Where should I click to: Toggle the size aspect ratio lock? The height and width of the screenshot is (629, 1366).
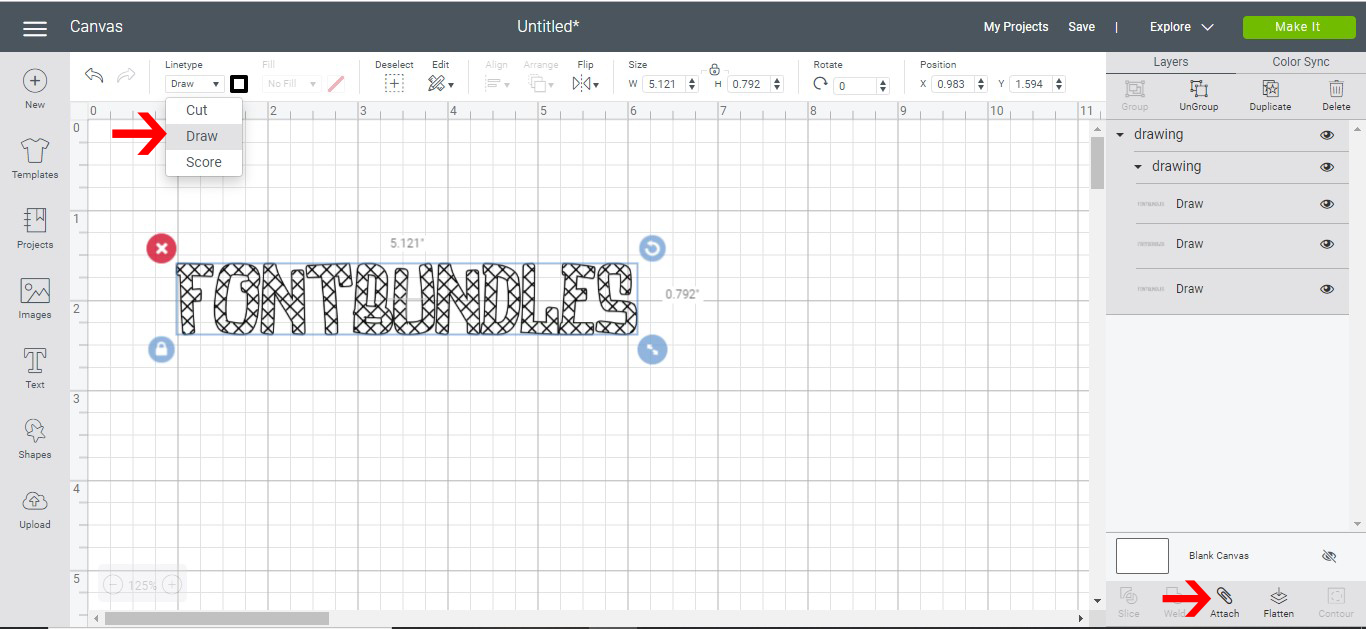point(714,69)
